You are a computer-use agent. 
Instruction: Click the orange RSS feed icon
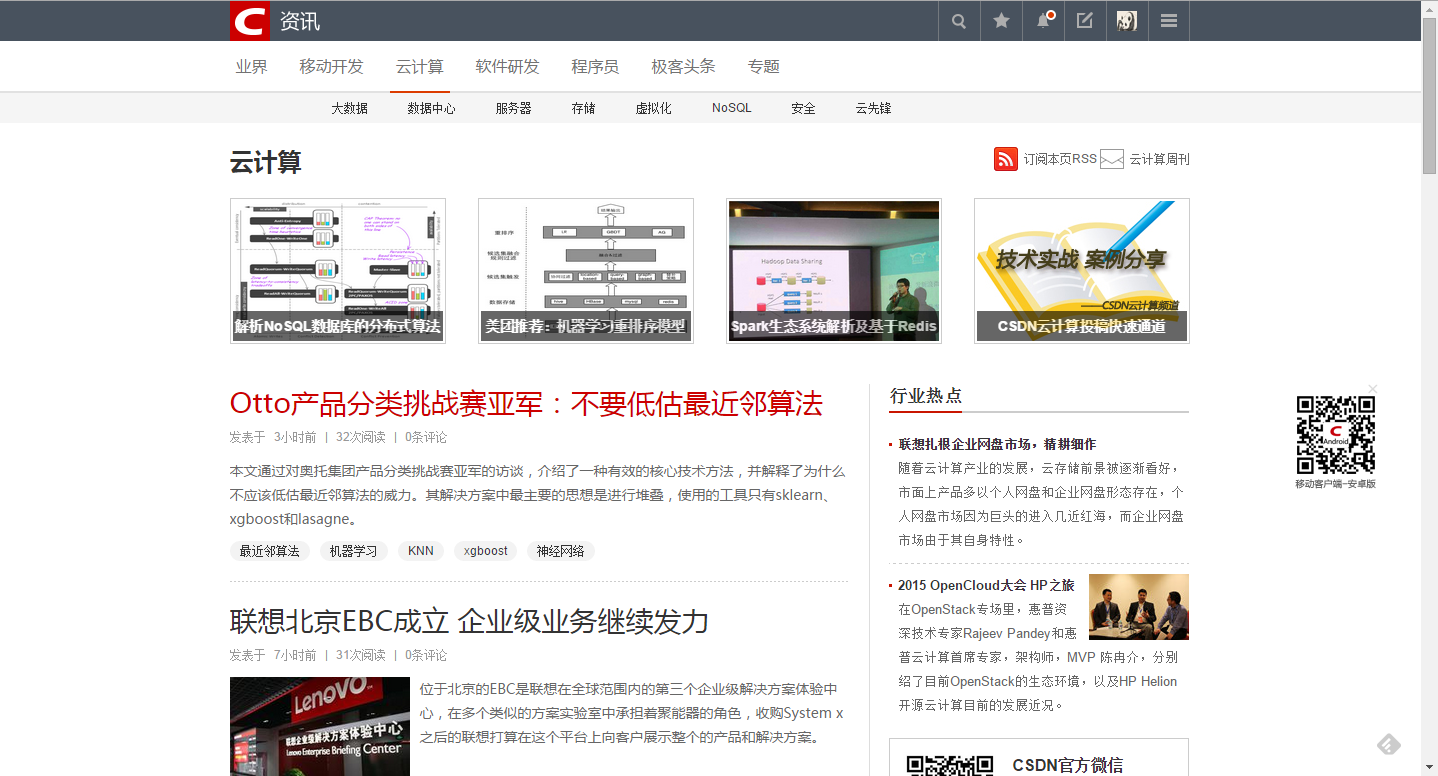pos(1006,159)
